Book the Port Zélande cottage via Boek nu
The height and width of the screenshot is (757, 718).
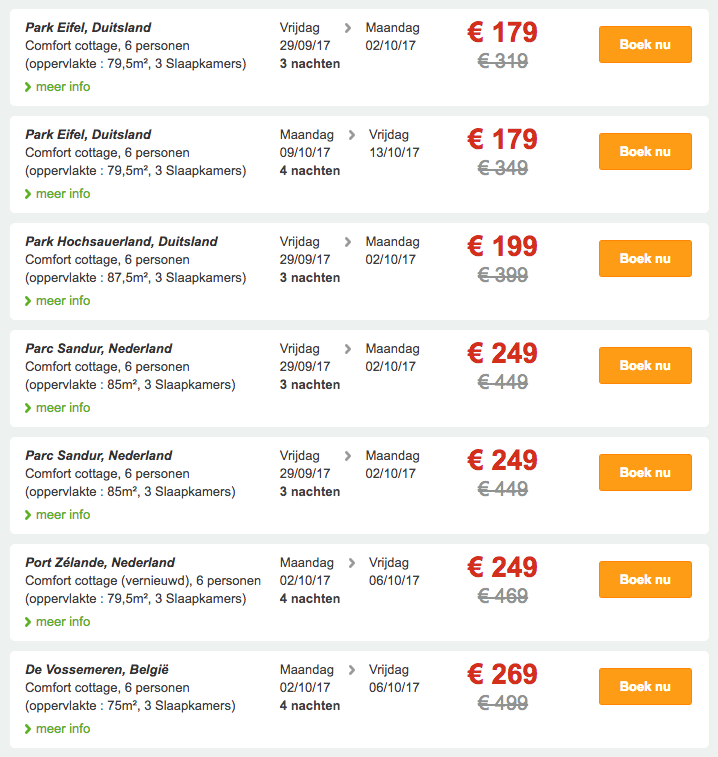tap(645, 580)
